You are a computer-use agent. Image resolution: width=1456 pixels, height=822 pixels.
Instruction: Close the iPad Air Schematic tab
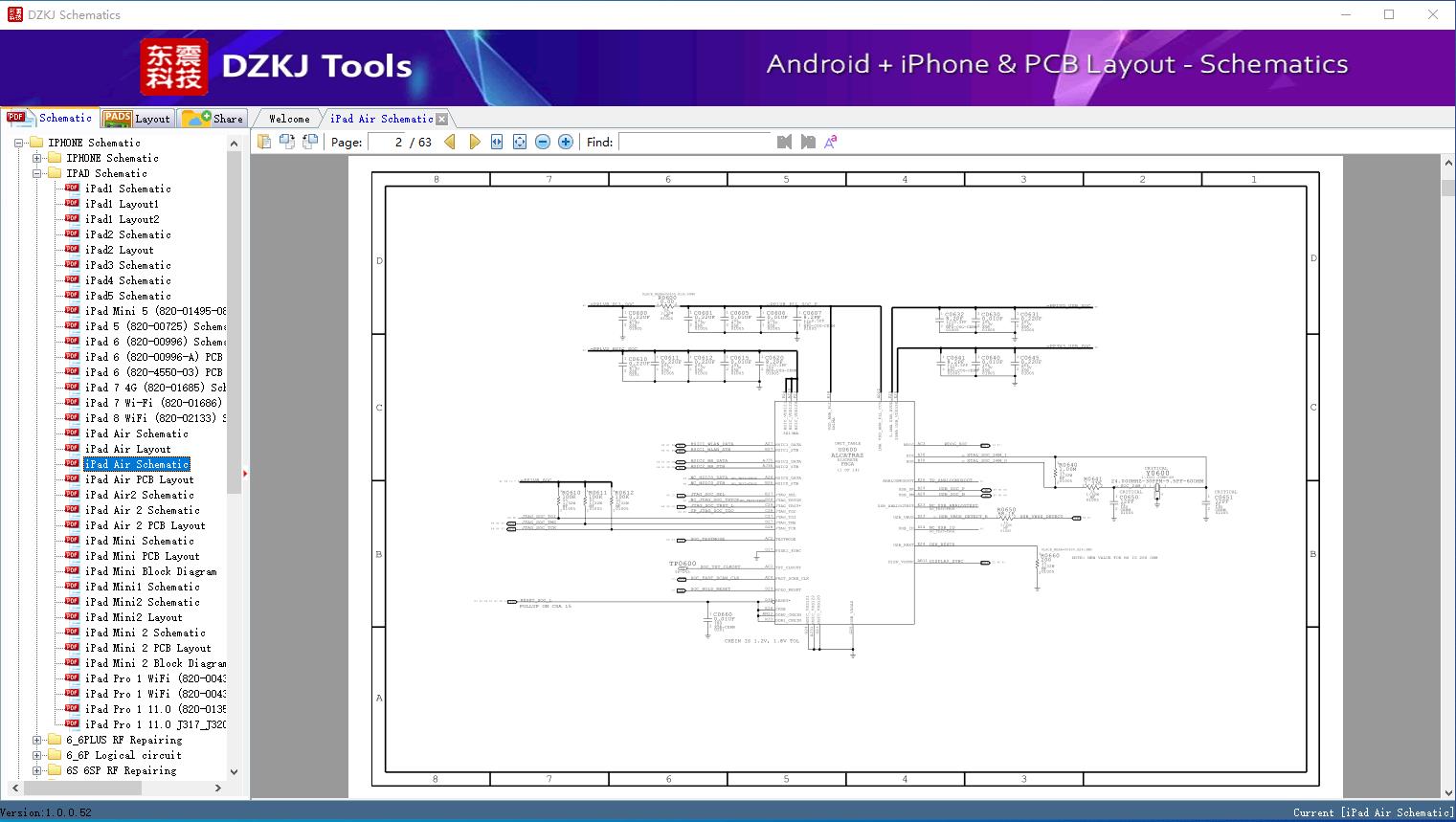(x=441, y=119)
